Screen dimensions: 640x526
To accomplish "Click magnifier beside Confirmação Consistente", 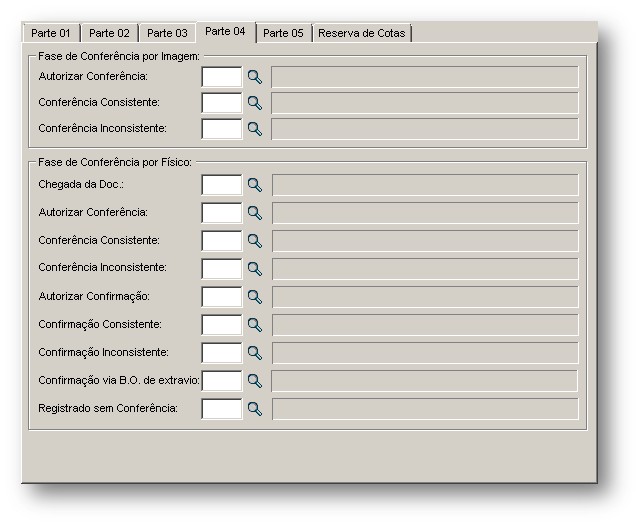I will pos(255,325).
